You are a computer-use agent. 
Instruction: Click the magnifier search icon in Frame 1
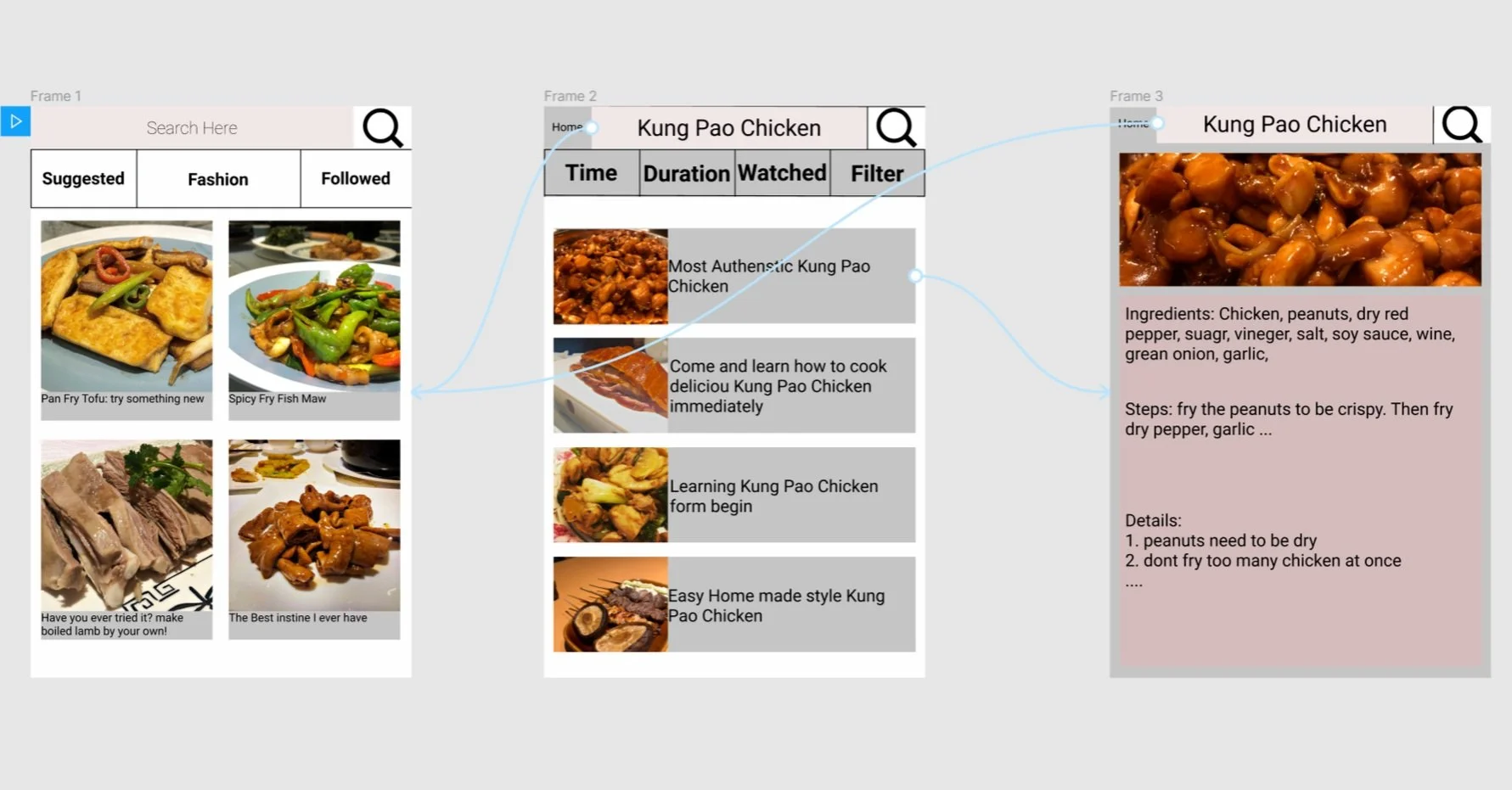pos(382,128)
